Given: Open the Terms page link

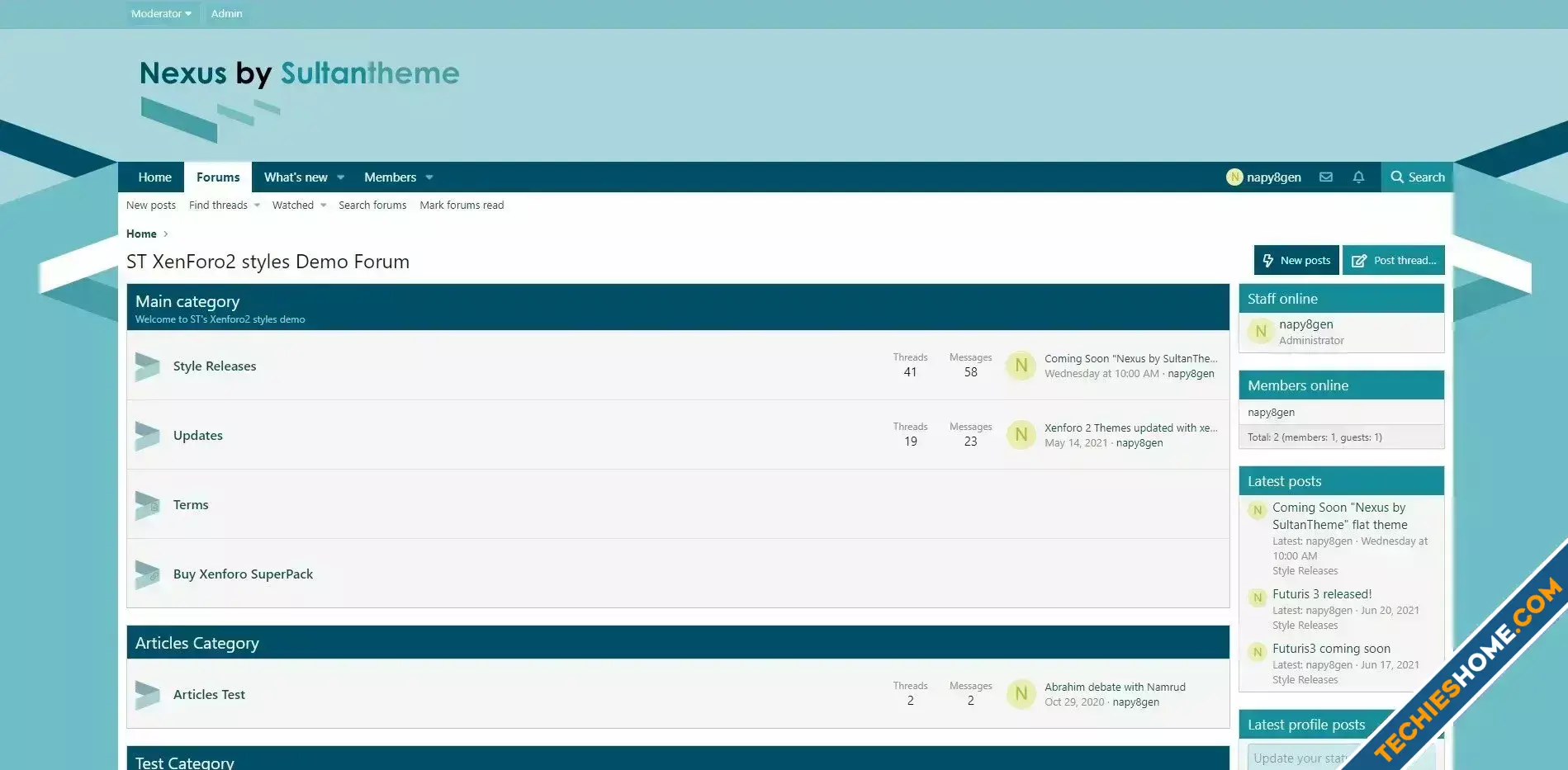Looking at the screenshot, I should [x=191, y=505].
